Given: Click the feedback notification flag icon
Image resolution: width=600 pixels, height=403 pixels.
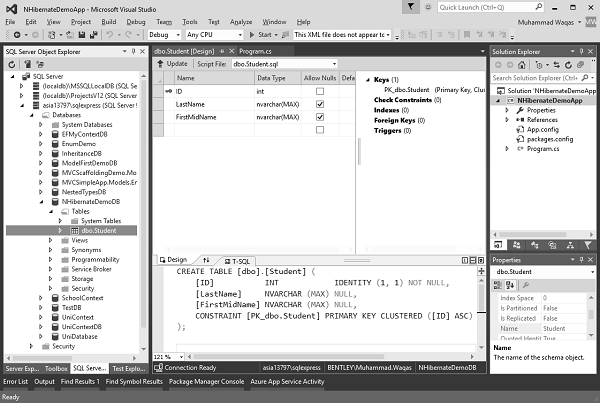Looking at the screenshot, I should pos(411,7).
